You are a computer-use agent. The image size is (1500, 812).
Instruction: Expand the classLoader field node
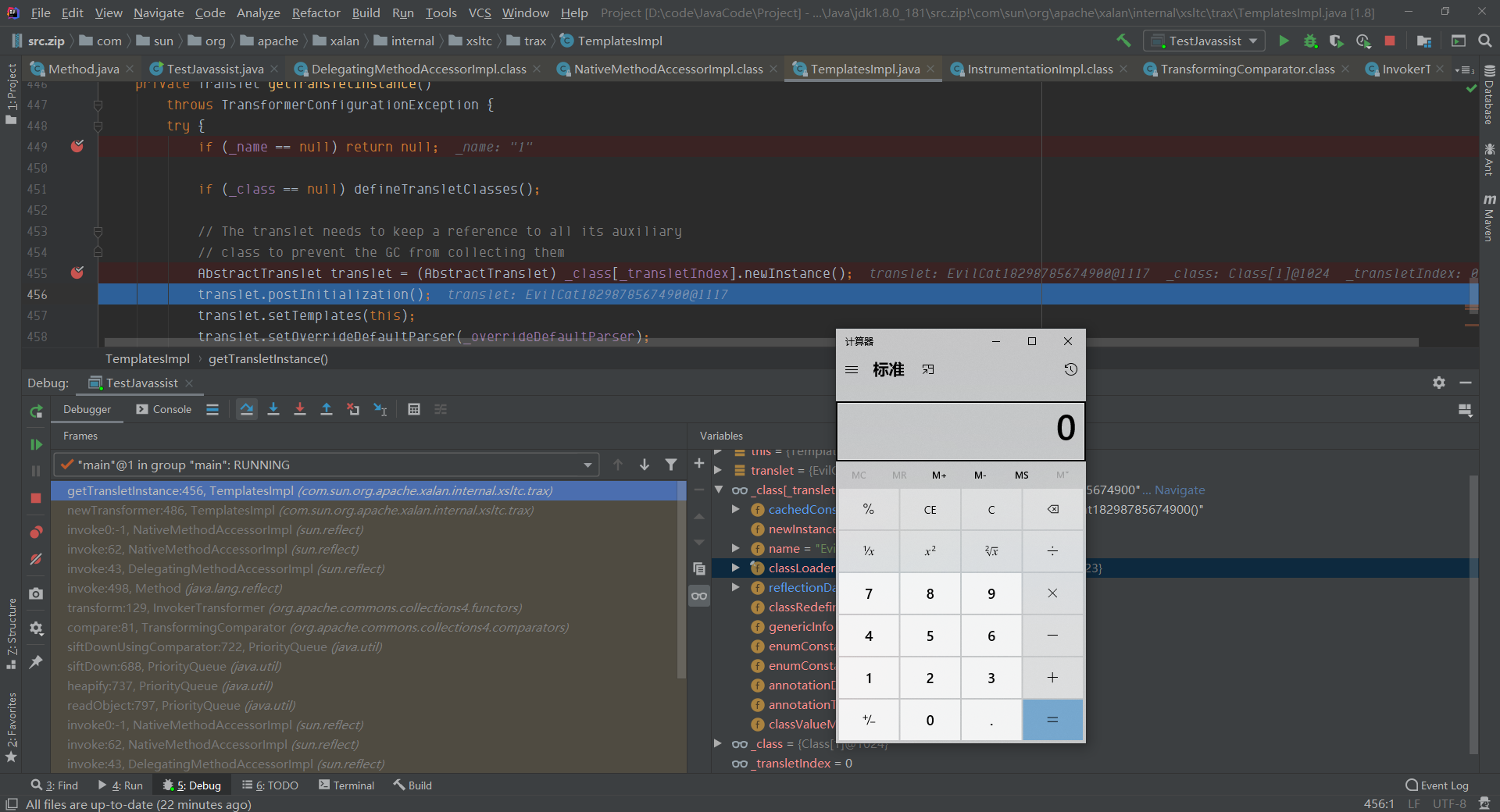[x=736, y=568]
